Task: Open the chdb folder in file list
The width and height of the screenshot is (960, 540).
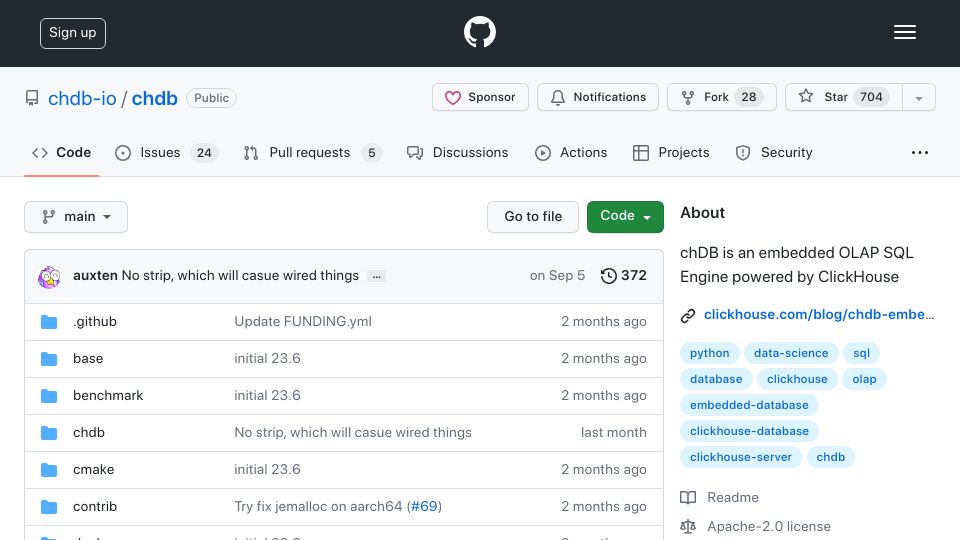Action: pyautogui.click(x=89, y=432)
